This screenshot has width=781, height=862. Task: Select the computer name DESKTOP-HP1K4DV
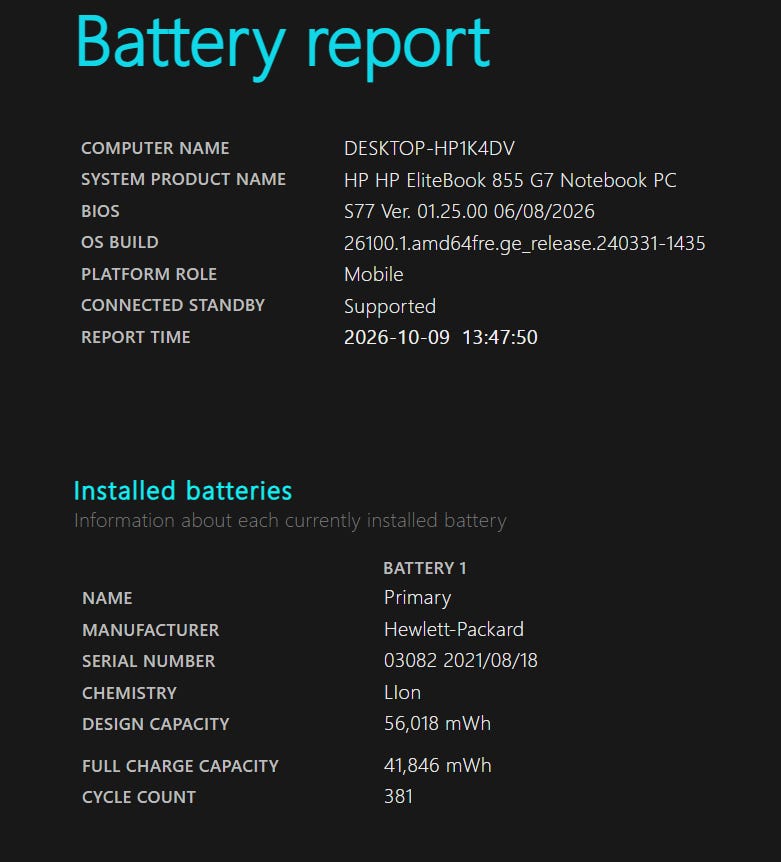coord(429,148)
